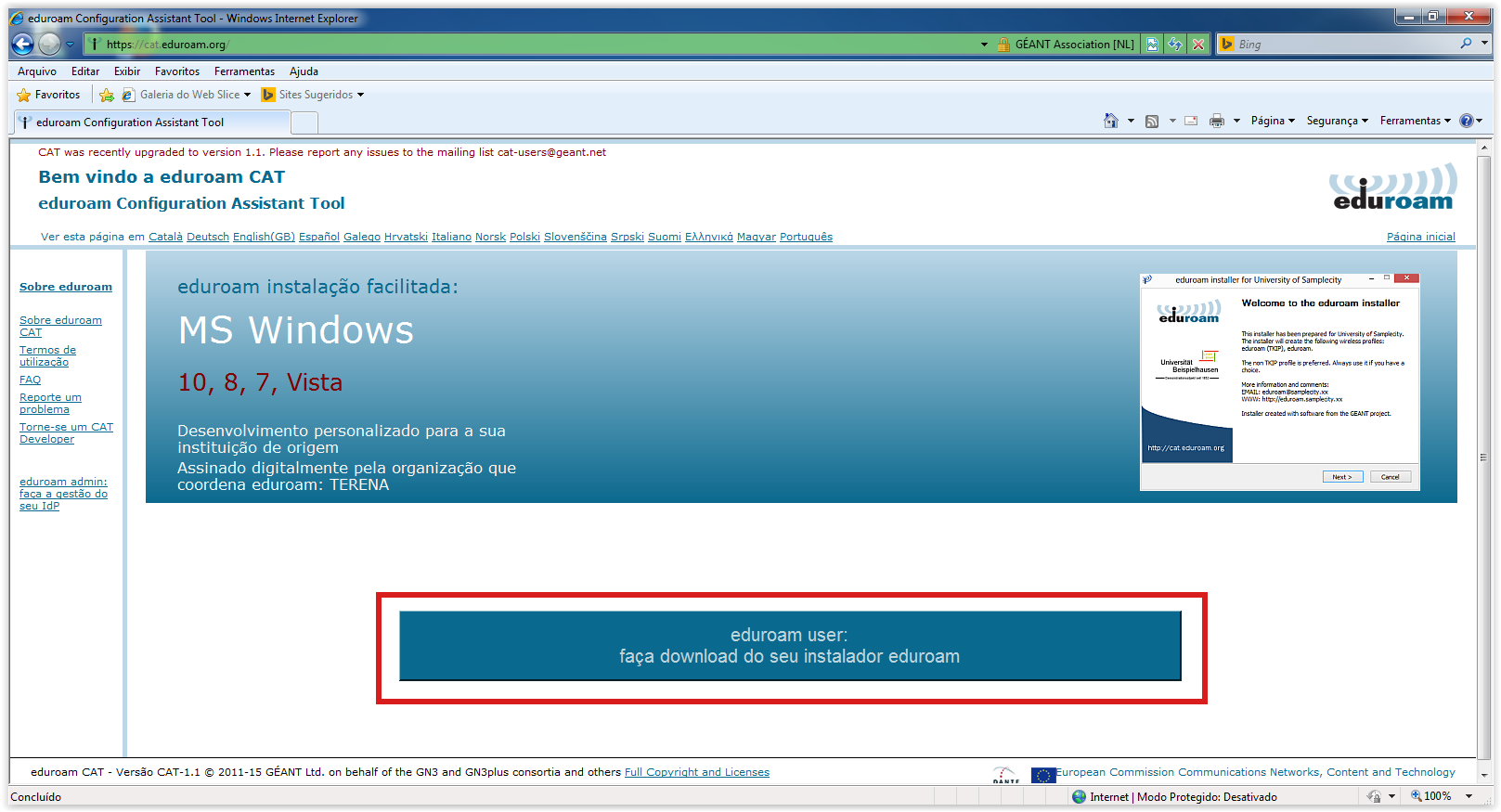Image resolution: width=1501 pixels, height=812 pixels.
Task: Click the Home icon in command bar
Action: click(x=1111, y=121)
